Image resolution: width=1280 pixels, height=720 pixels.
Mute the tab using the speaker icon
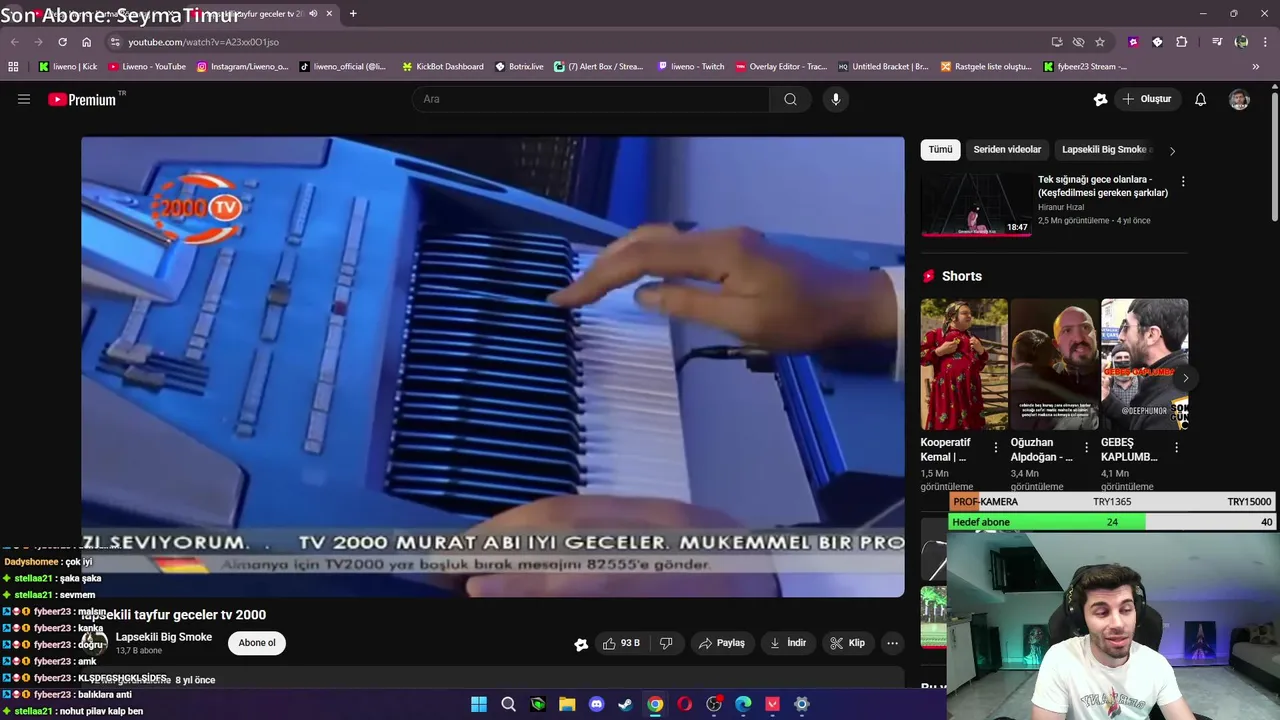coord(313,14)
